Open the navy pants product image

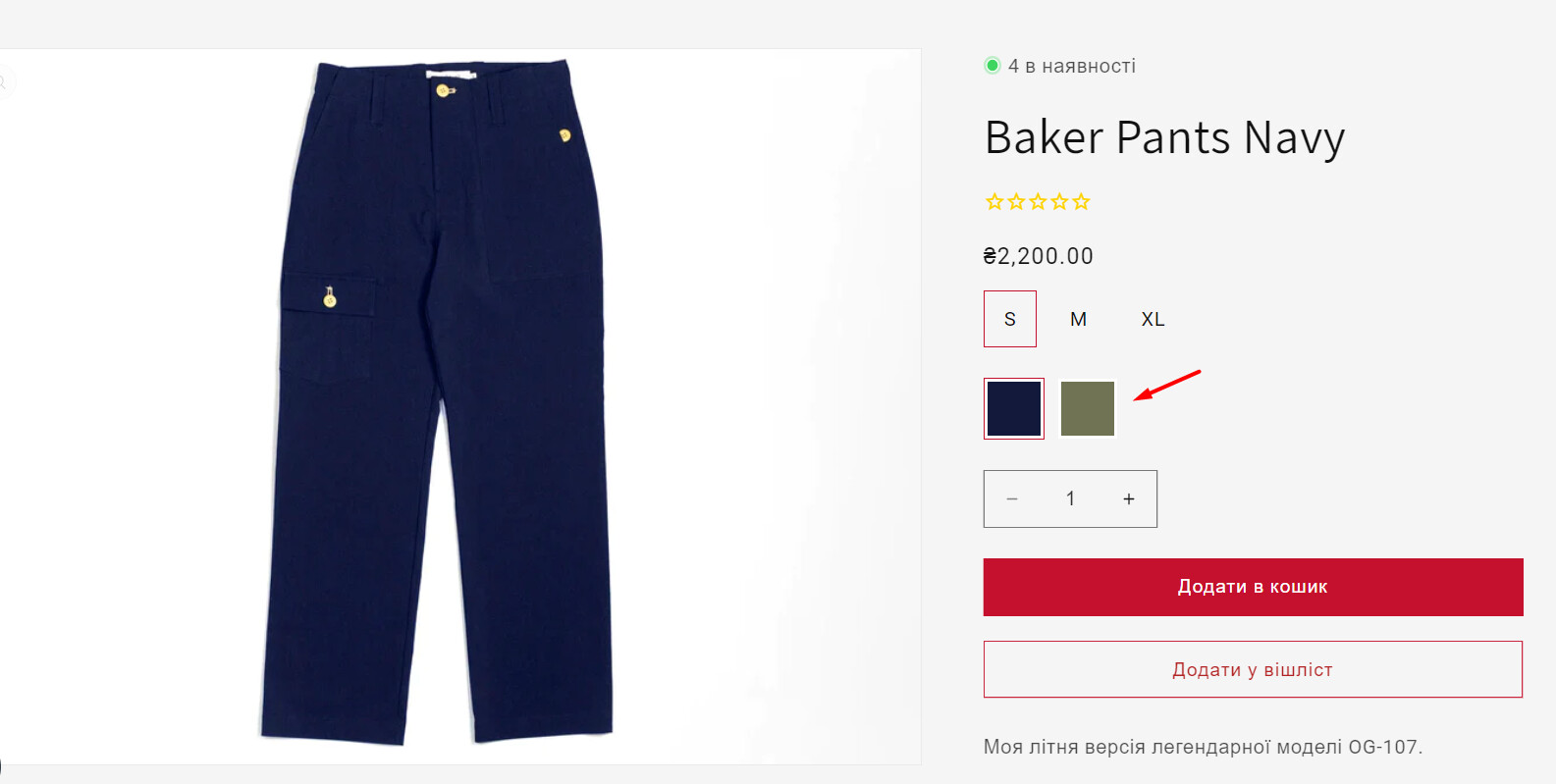pyautogui.click(x=438, y=402)
